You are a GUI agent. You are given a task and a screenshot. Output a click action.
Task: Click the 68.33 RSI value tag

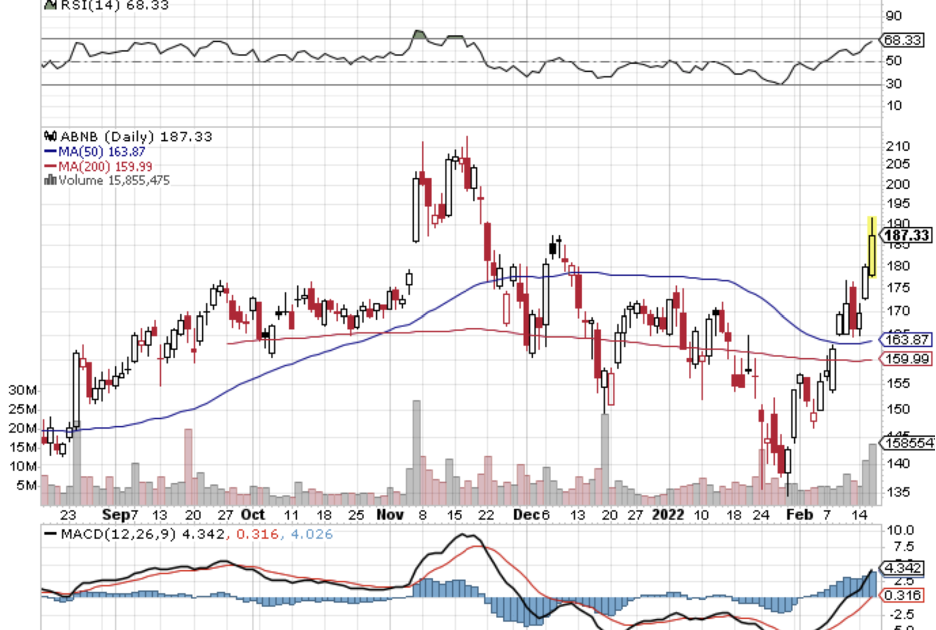pyautogui.click(x=905, y=40)
